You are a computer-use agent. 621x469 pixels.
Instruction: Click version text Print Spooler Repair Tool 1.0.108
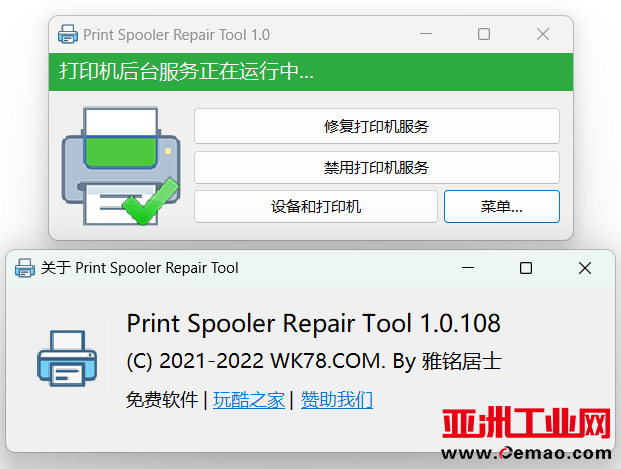[x=313, y=323]
